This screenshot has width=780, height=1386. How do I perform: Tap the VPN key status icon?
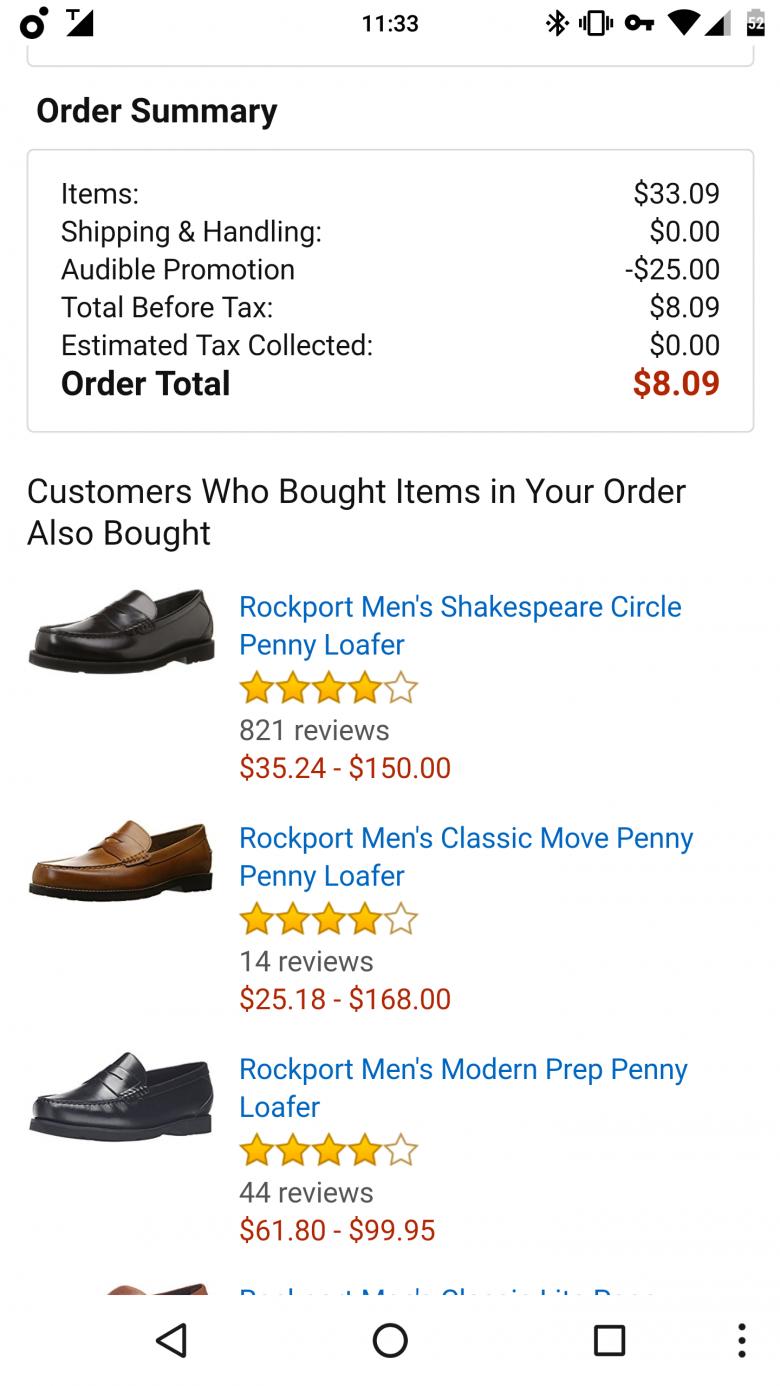pos(640,23)
